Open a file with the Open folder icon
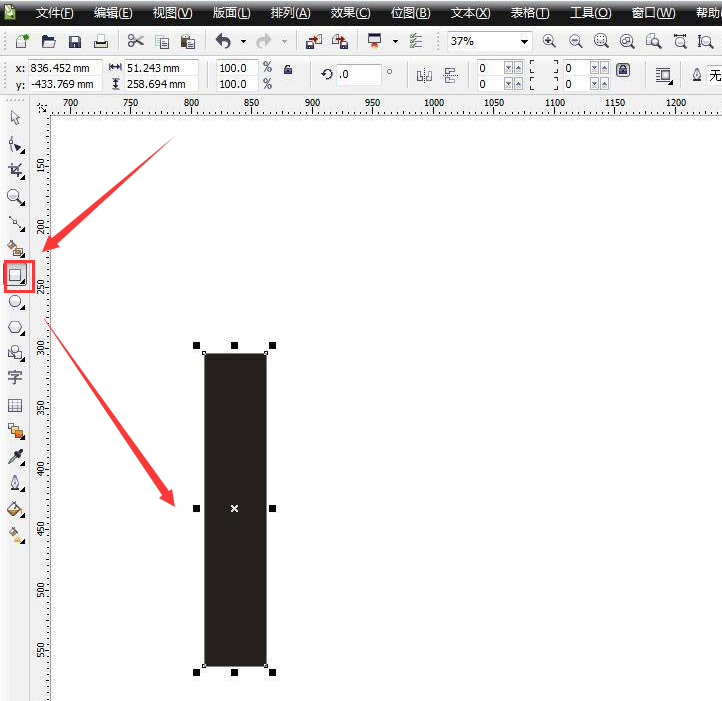This screenshot has width=722, height=701. [x=48, y=41]
